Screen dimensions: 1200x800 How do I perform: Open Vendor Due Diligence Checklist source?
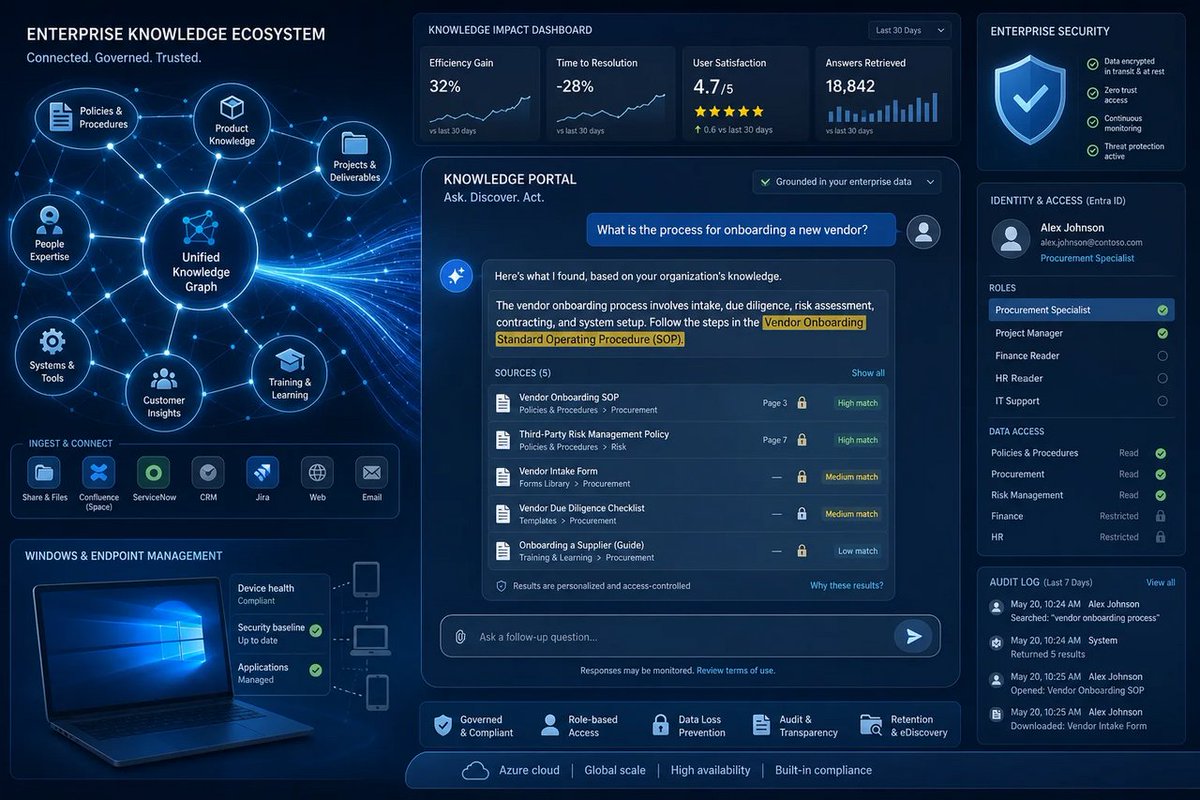687,514
